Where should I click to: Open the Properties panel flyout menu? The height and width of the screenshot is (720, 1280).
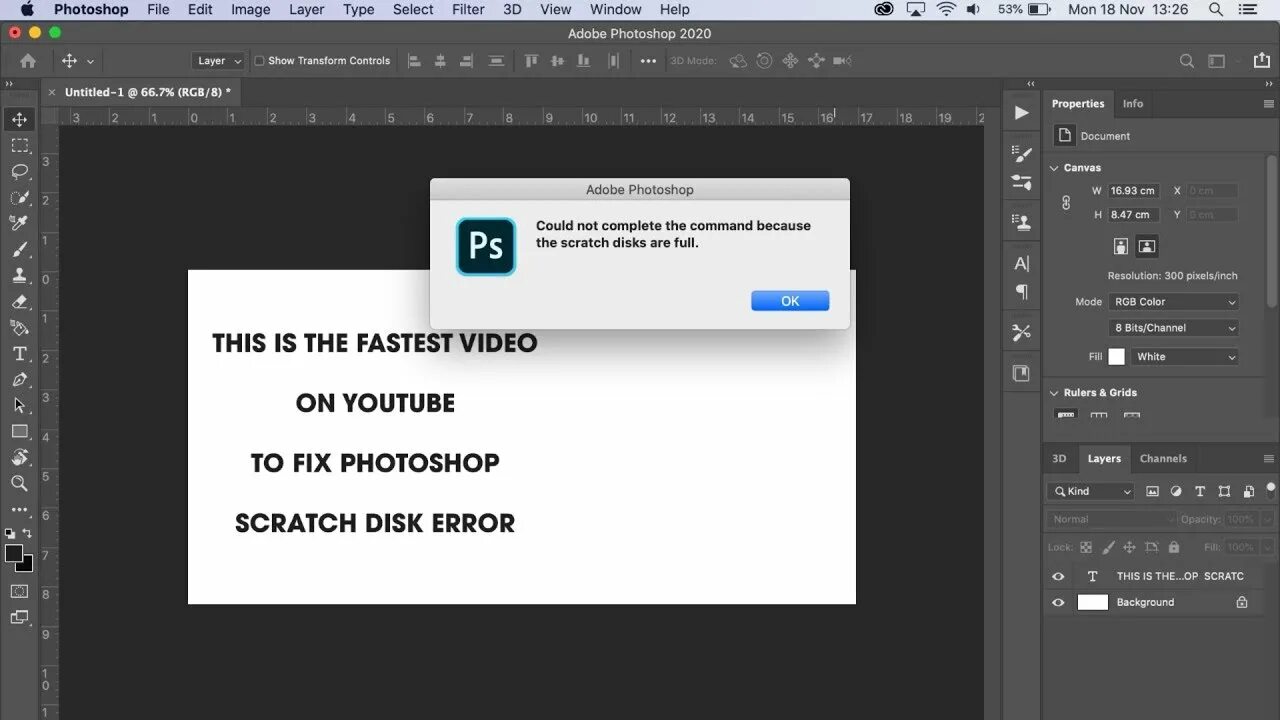(x=1268, y=104)
